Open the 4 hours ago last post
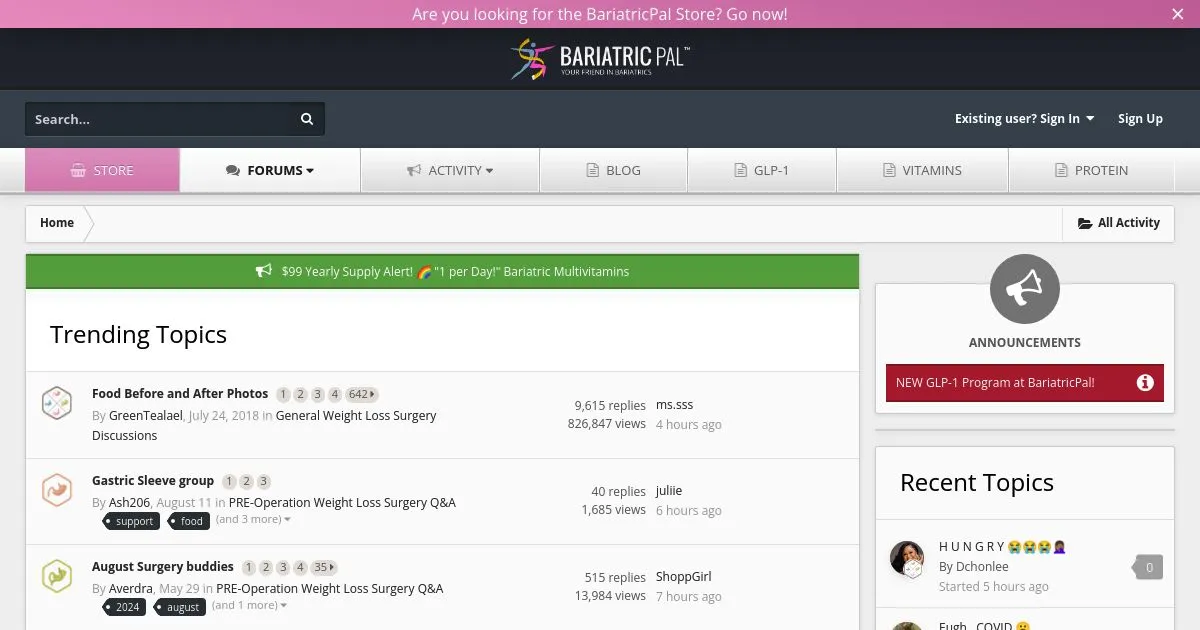 tap(688, 425)
